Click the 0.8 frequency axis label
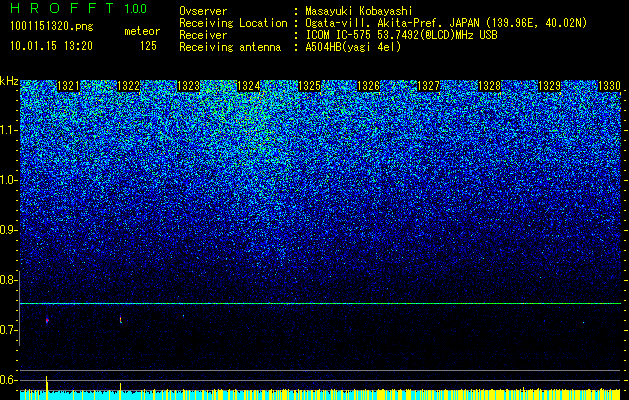 coord(9,280)
